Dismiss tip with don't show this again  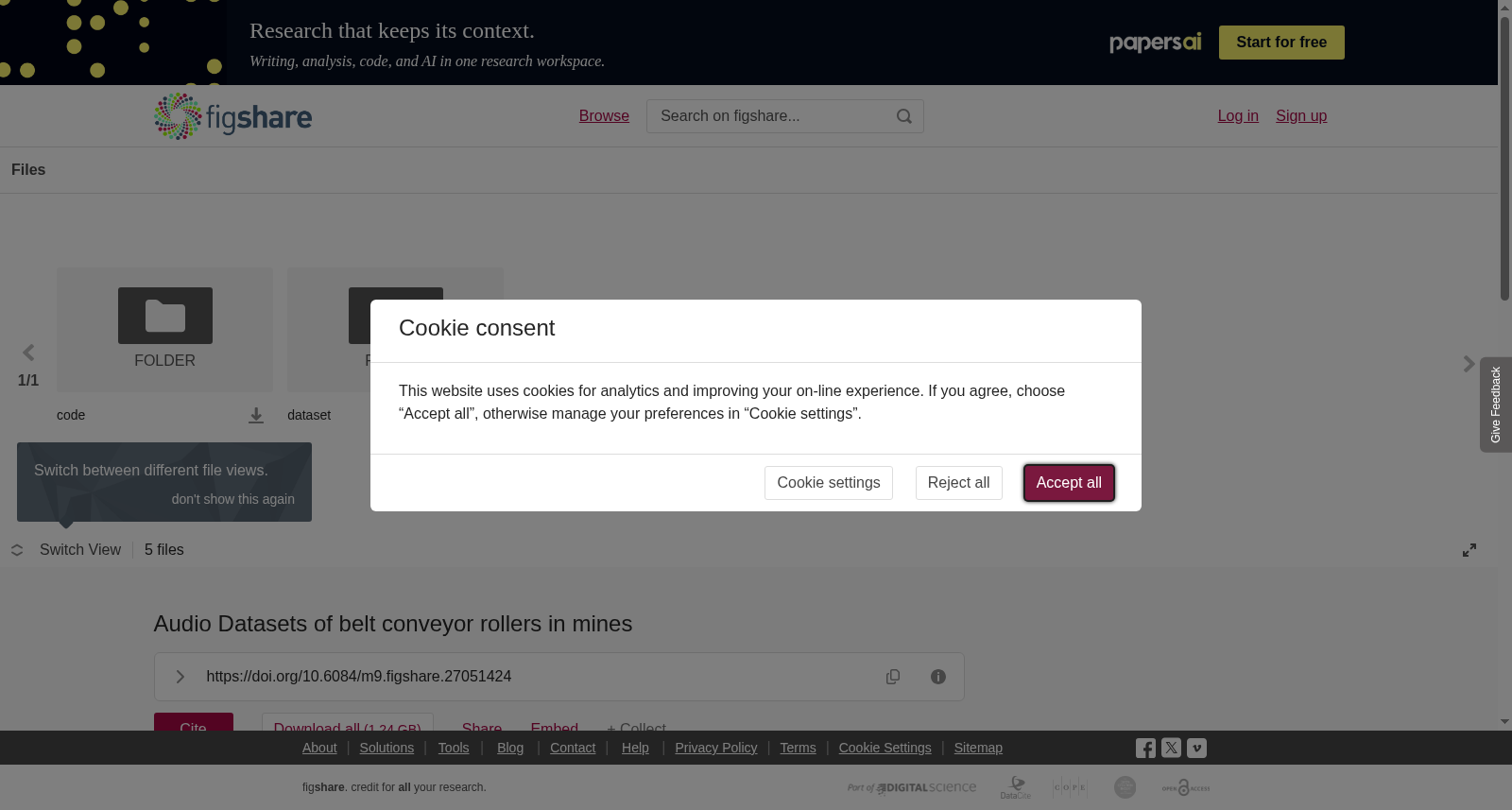(x=233, y=499)
